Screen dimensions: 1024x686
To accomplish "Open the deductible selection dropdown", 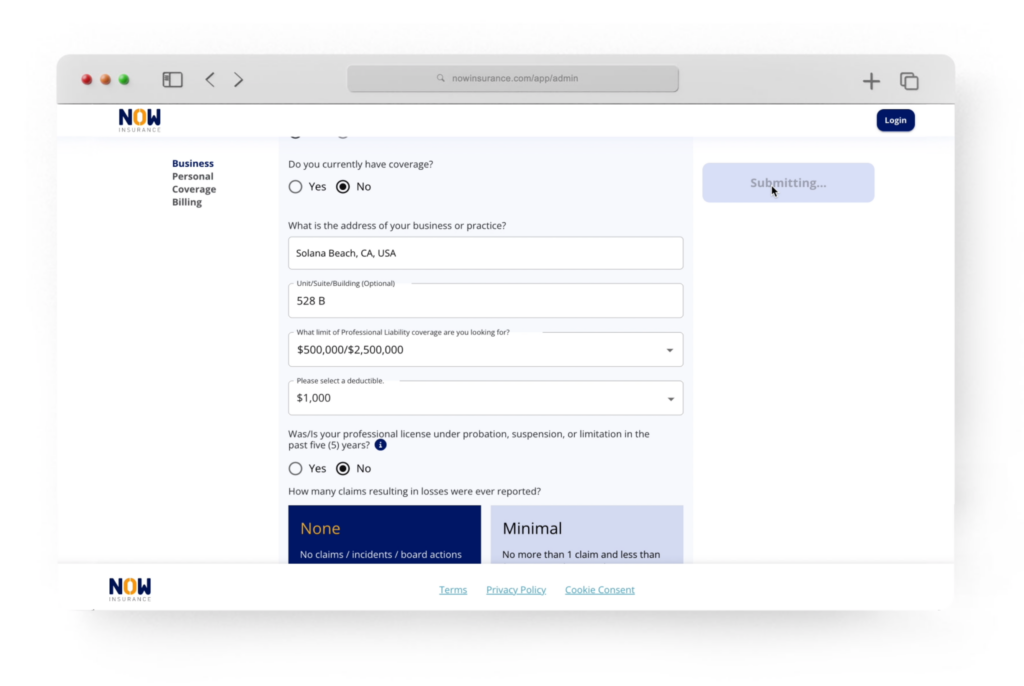I will 670,397.
